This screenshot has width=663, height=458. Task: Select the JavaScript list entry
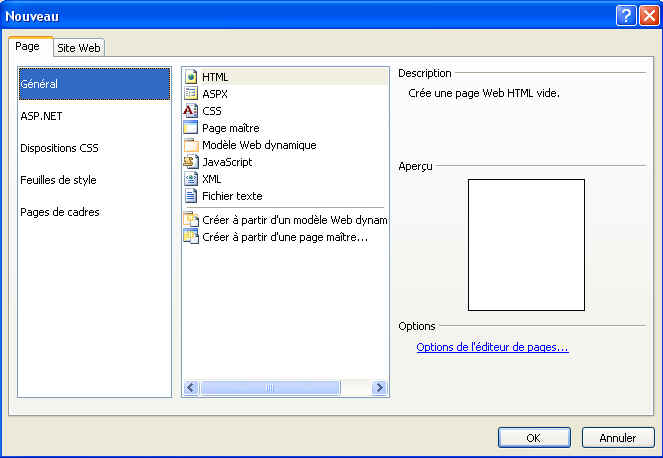coord(285,162)
